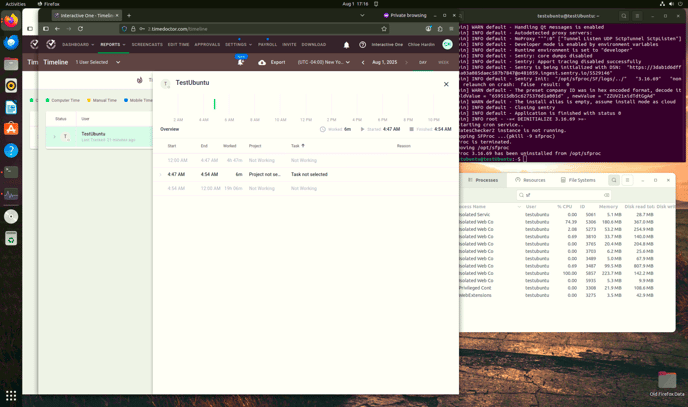Go to the previous date arrow
688x407 pixels.
click(x=363, y=62)
